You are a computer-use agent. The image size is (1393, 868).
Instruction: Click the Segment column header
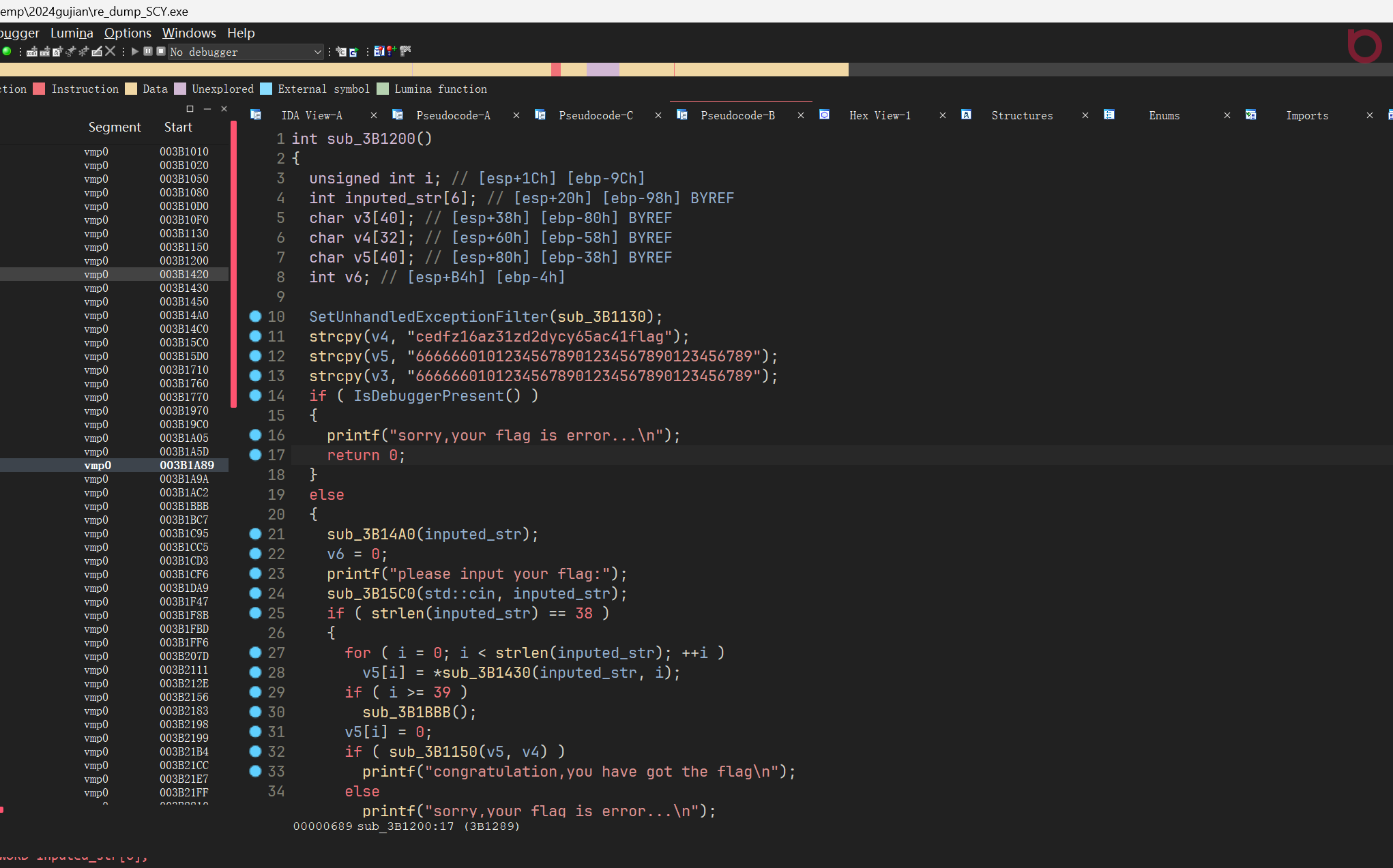(115, 127)
